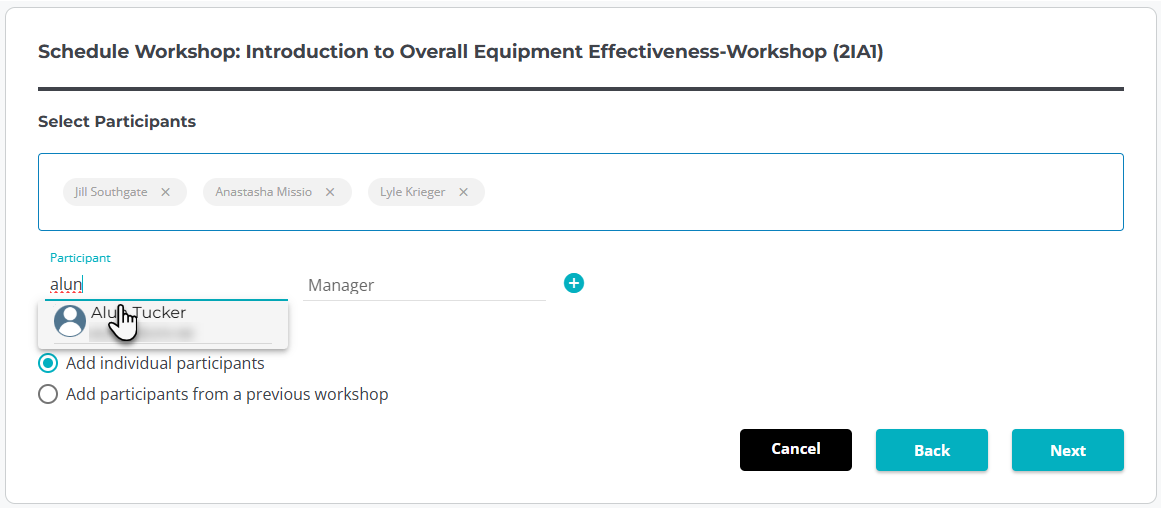The height and width of the screenshot is (508, 1161).
Task: Select Add individual participants radio
Action: click(x=48, y=364)
